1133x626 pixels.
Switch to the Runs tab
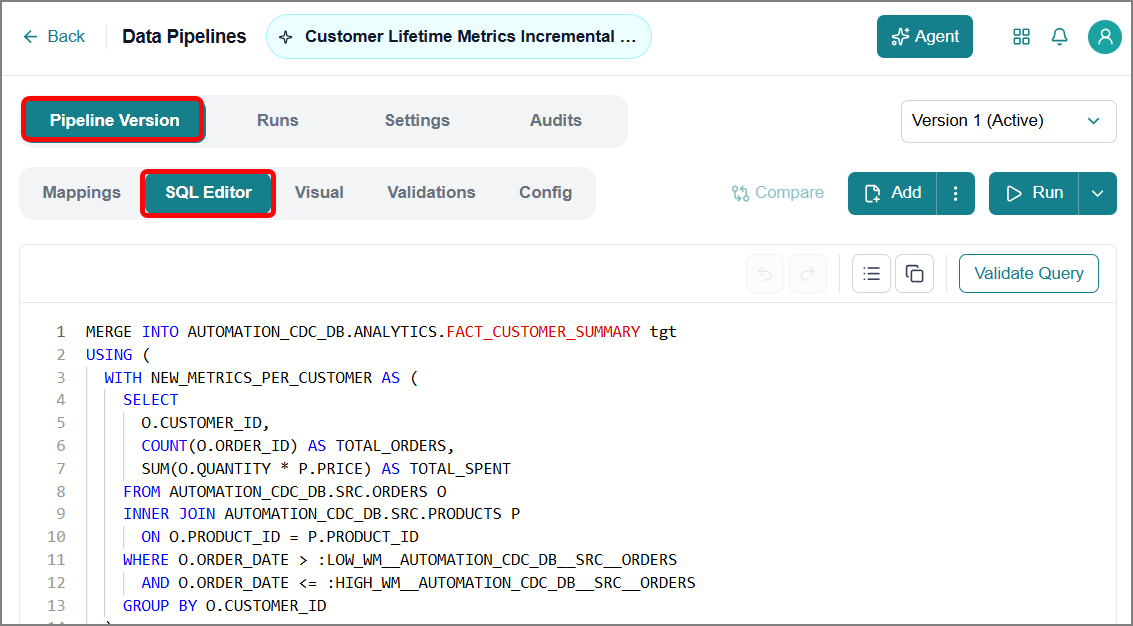coord(277,120)
